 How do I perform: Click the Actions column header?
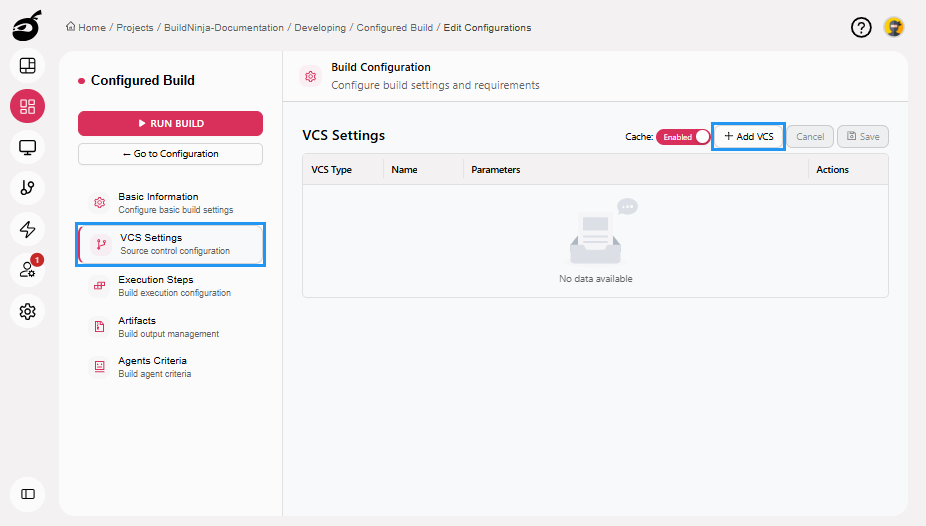[x=832, y=169]
